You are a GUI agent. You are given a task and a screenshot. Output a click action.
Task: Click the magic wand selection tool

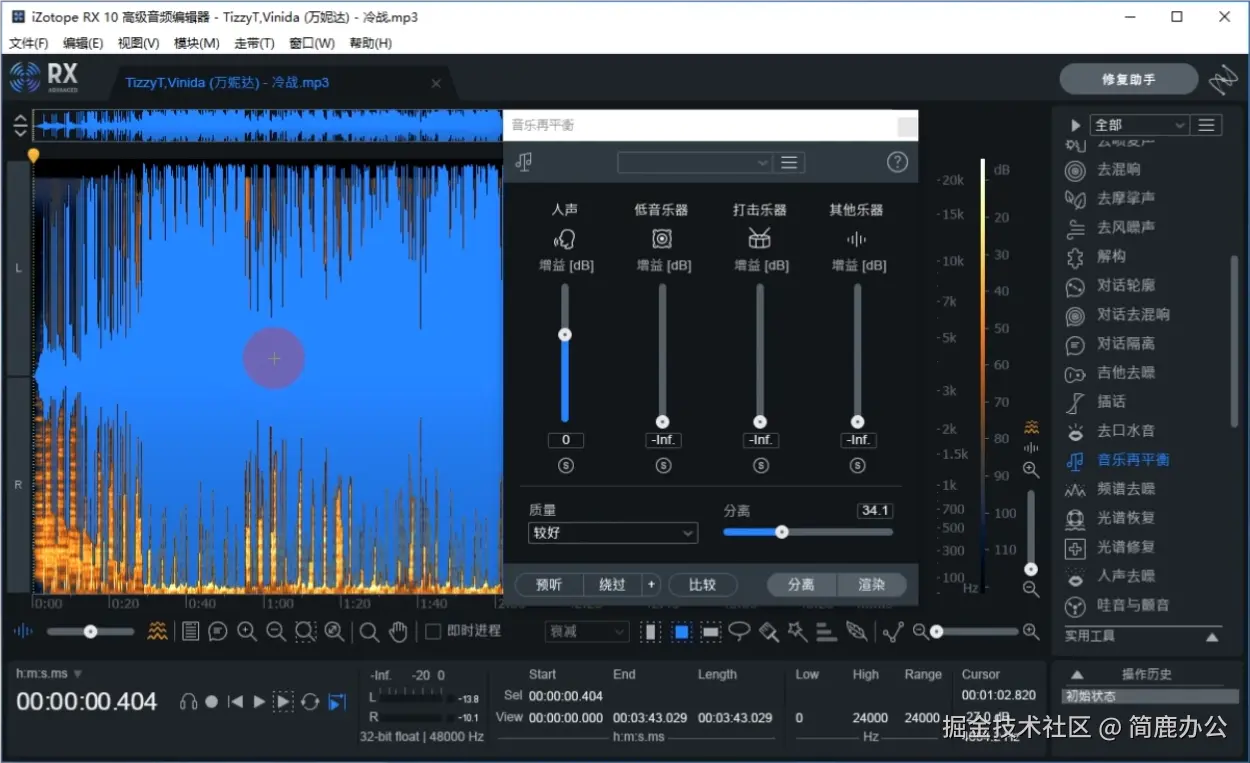(797, 631)
